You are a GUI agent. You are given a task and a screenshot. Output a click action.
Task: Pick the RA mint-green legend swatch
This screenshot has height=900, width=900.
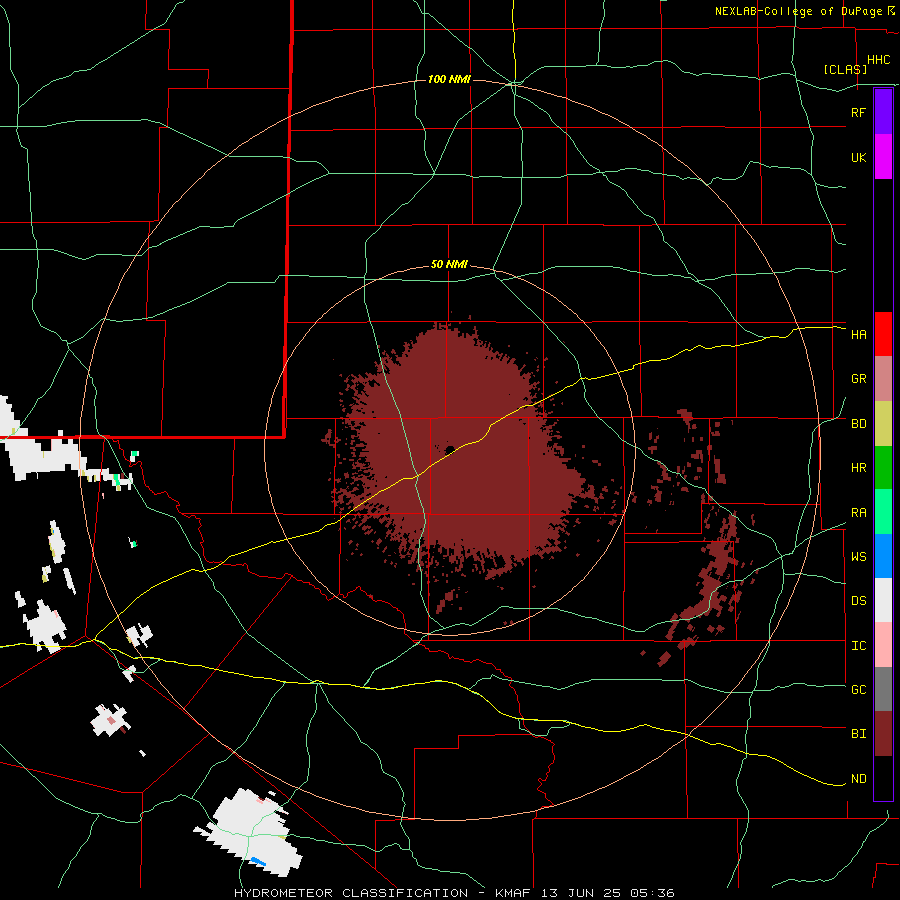[883, 512]
